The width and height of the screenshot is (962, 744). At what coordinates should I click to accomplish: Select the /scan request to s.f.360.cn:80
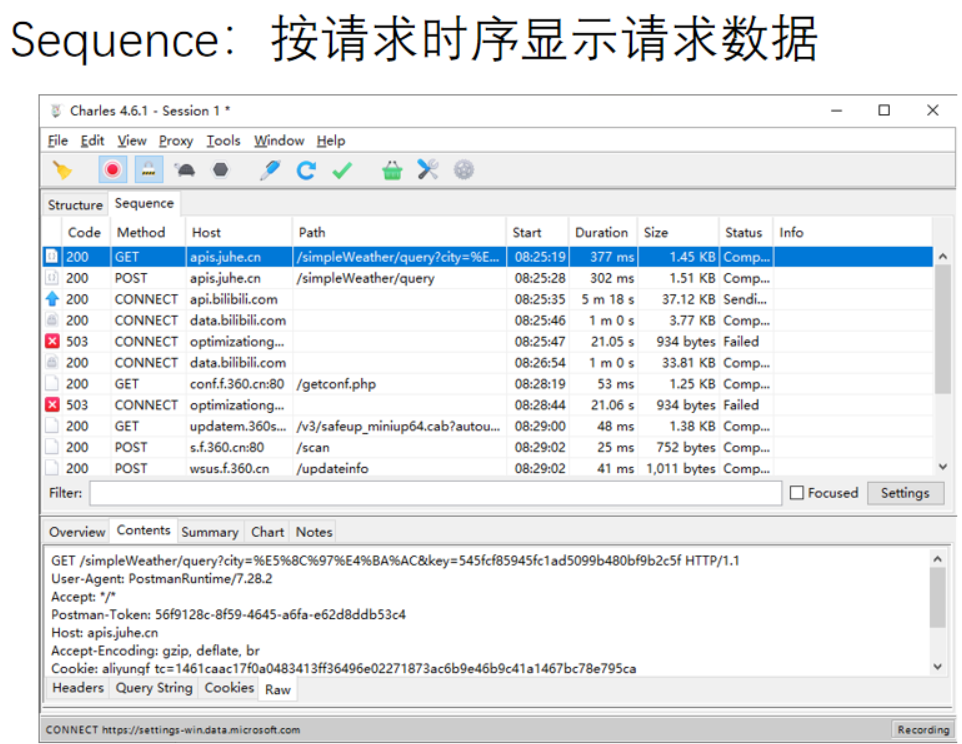tap(488, 447)
